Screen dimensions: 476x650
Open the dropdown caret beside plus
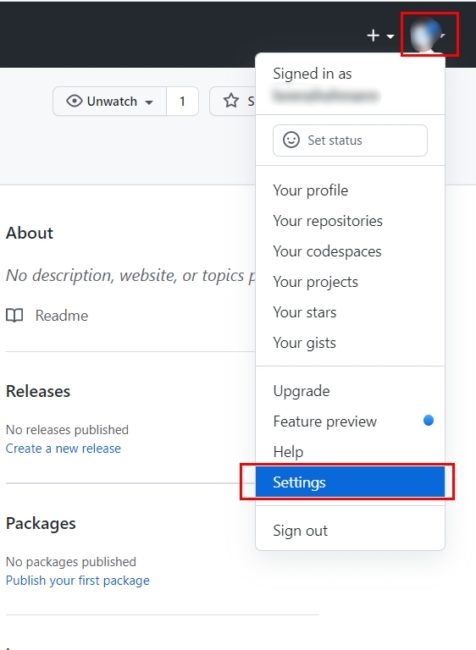point(390,36)
